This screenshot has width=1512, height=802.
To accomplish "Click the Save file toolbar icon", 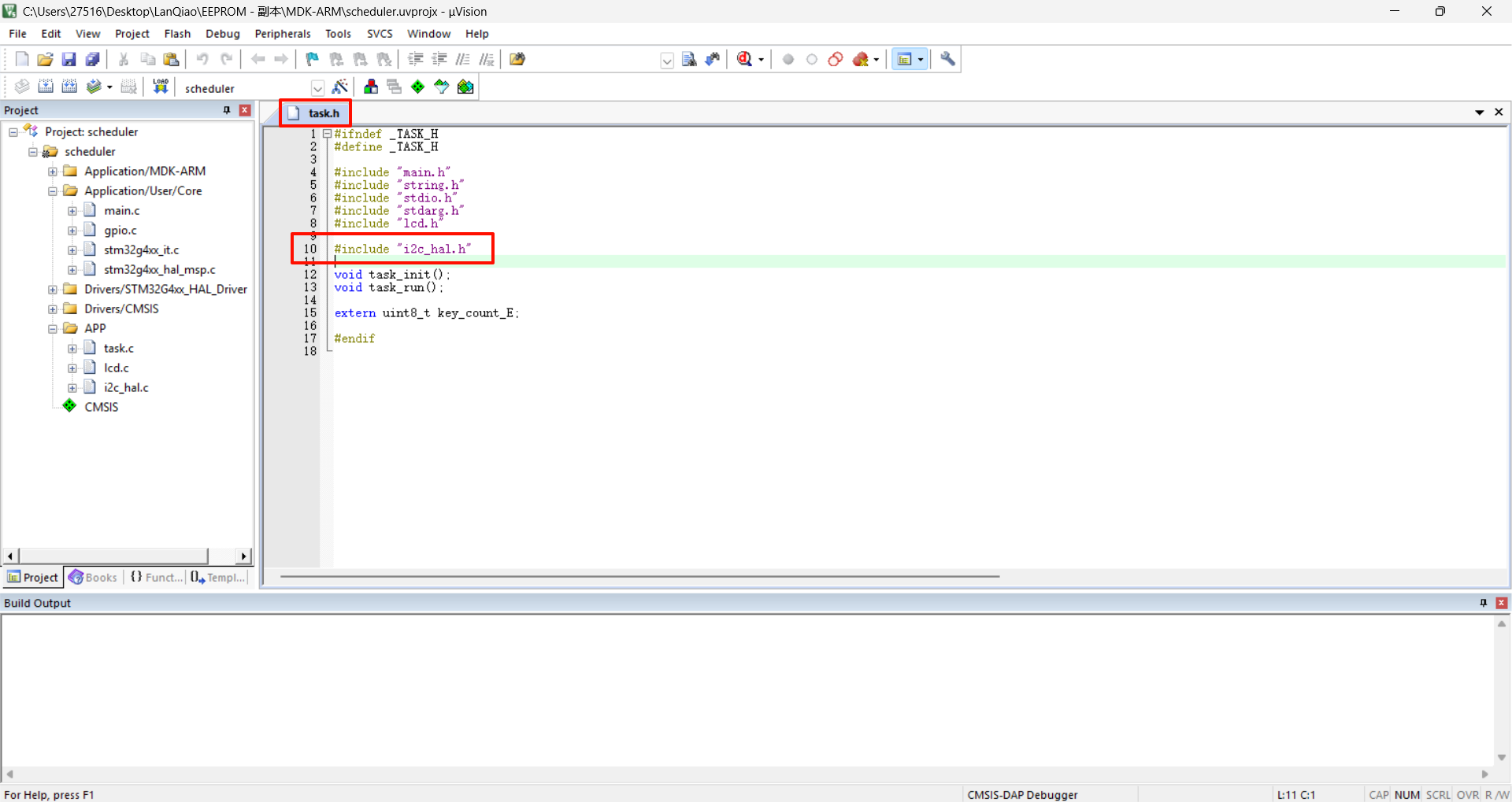I will [69, 59].
